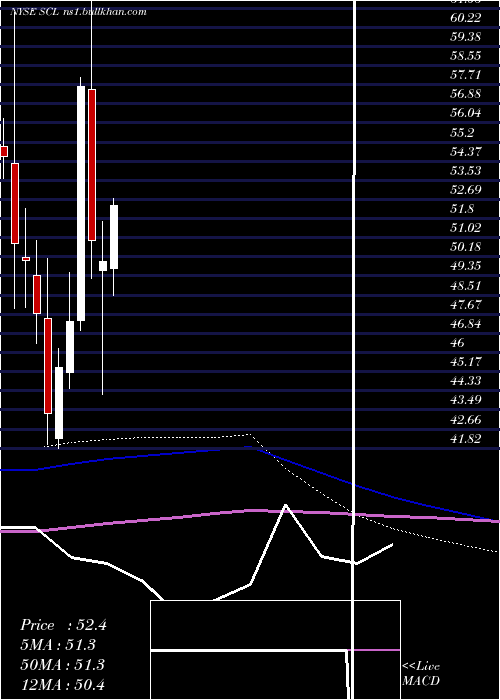
Task: Click the 51.02 price axis label
Action: coord(465,228)
